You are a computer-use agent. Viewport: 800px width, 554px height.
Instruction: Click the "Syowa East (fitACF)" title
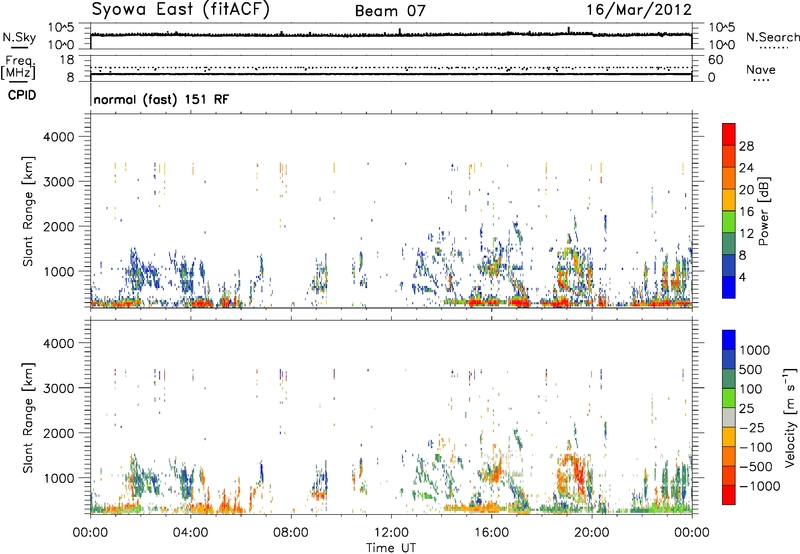tap(181, 10)
